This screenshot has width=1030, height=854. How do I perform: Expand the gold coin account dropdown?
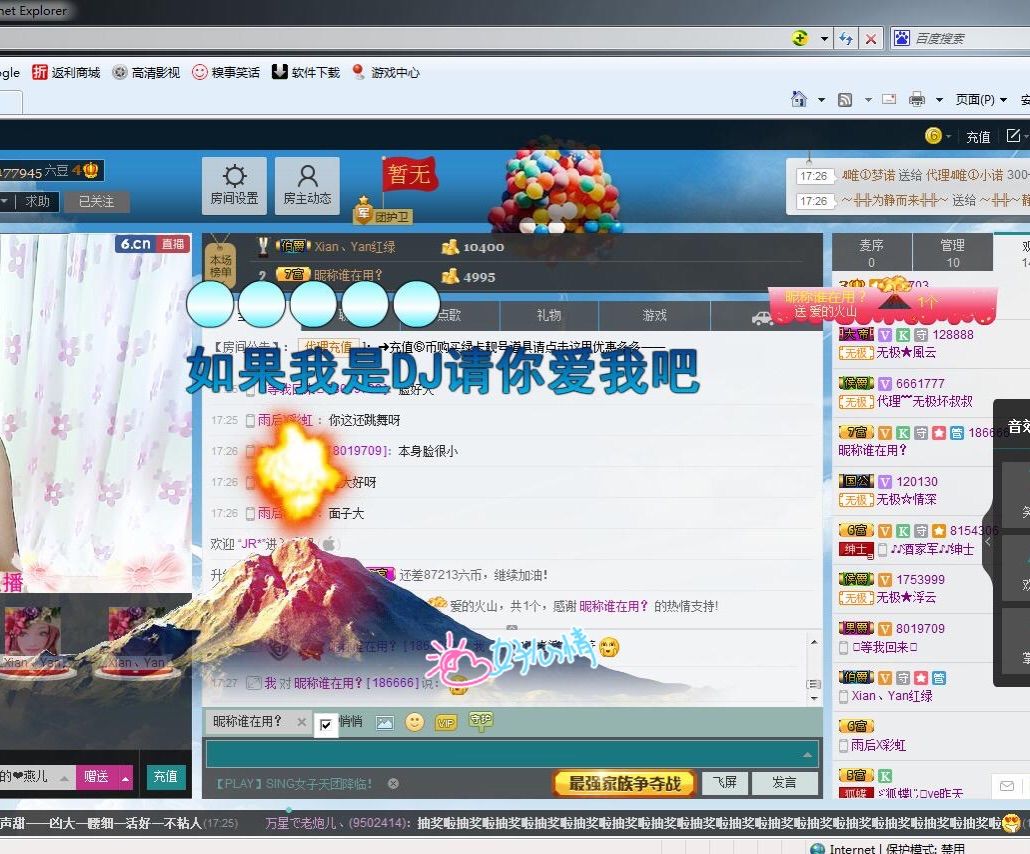tap(948, 136)
